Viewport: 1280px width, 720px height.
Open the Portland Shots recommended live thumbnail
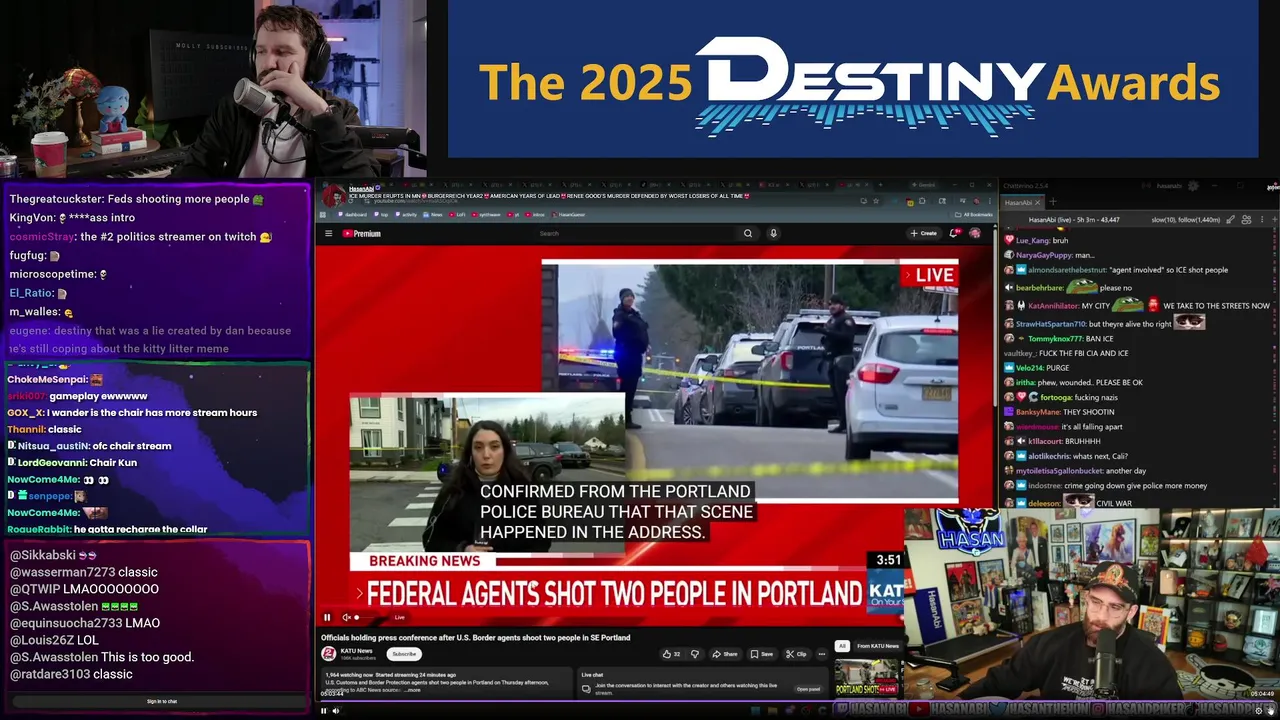click(868, 677)
